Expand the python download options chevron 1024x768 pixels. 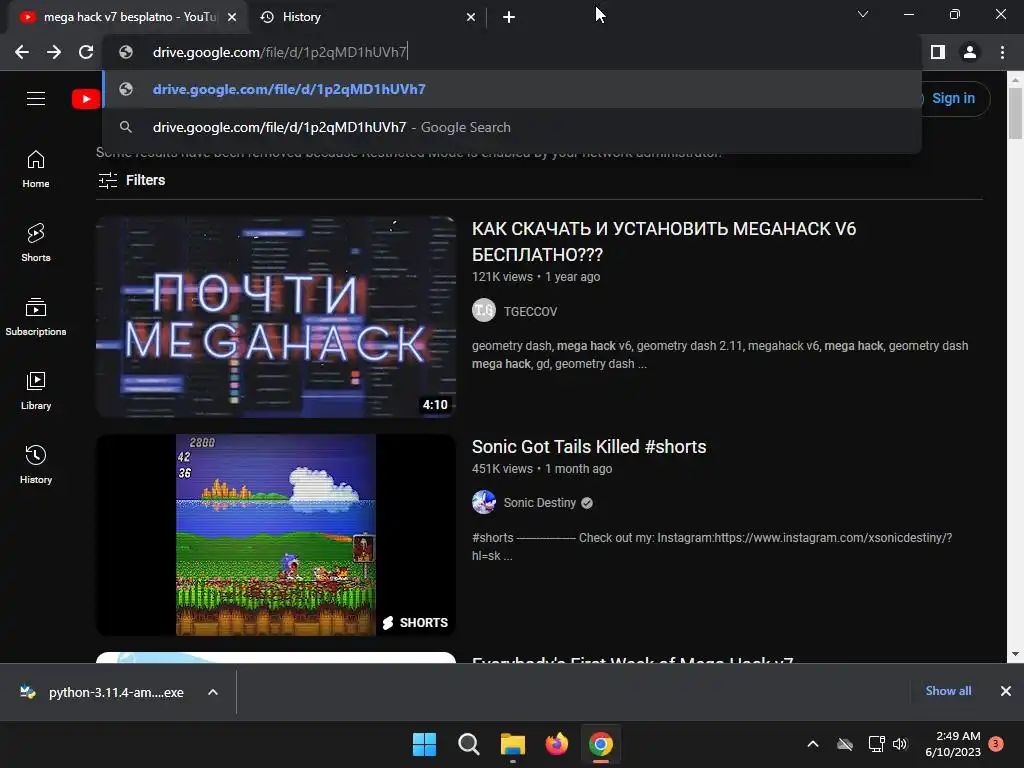213,692
